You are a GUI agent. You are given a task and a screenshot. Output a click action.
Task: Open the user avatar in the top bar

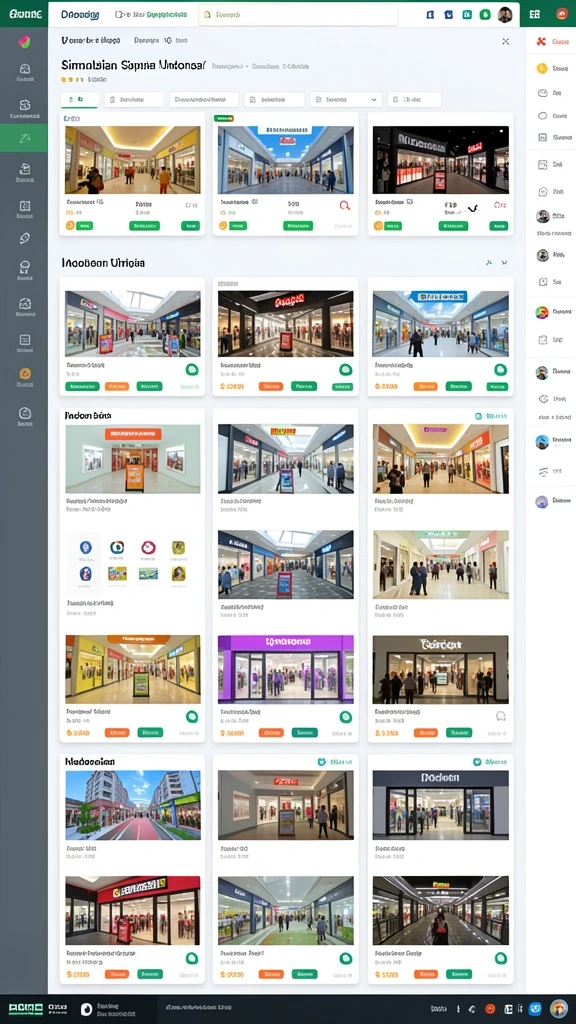pos(505,14)
